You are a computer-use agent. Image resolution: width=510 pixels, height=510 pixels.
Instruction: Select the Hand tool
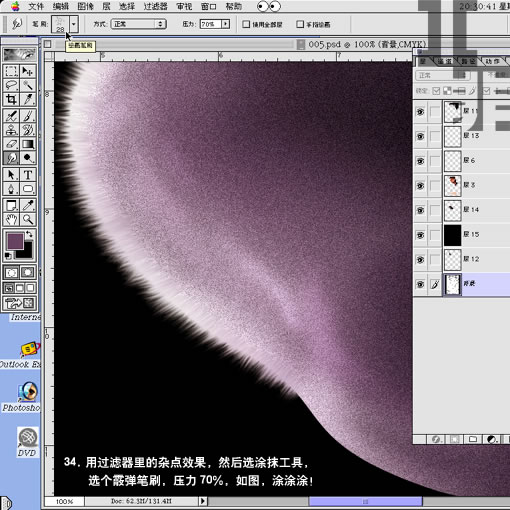click(x=11, y=219)
